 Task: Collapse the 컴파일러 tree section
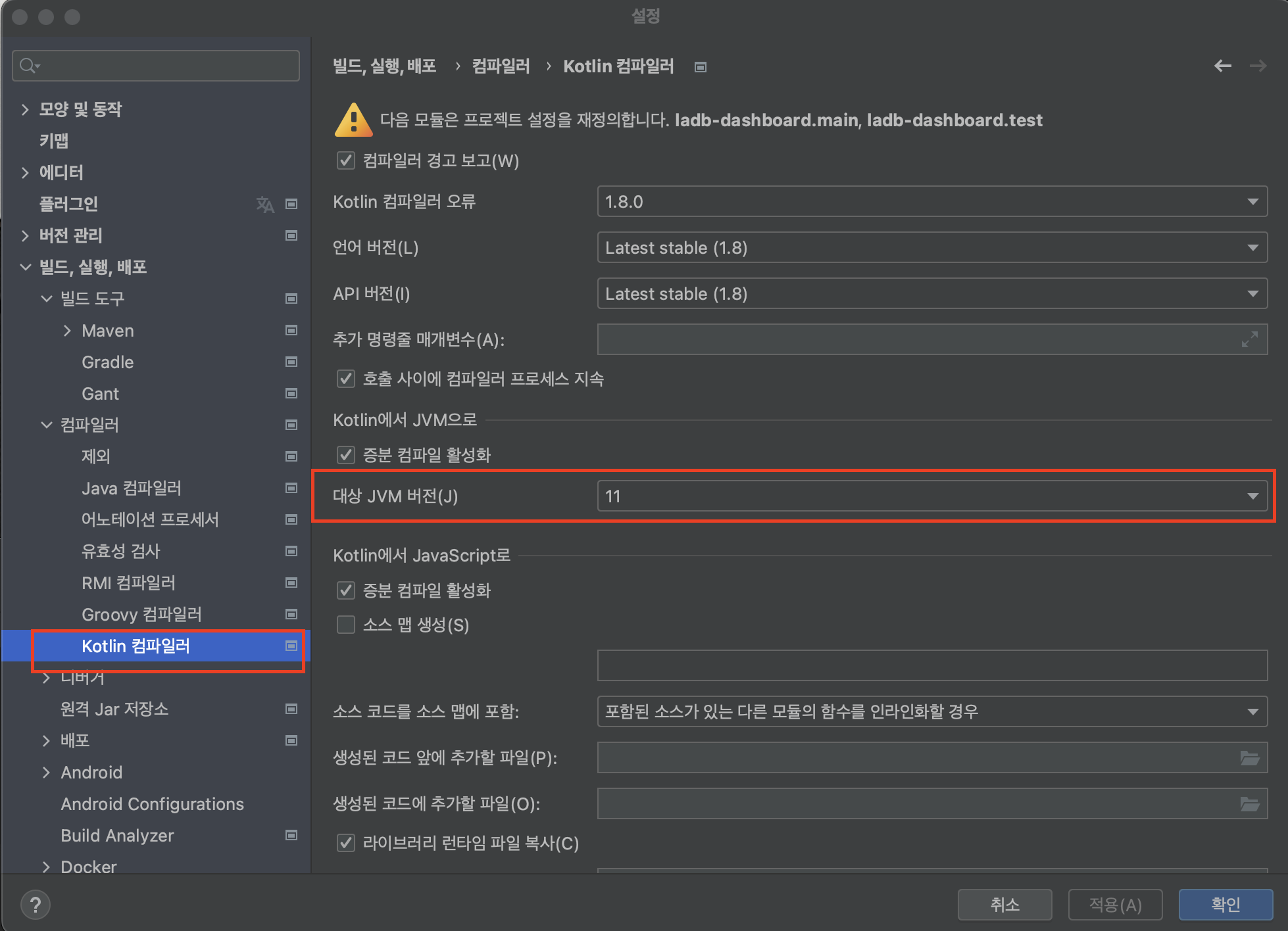coord(47,425)
